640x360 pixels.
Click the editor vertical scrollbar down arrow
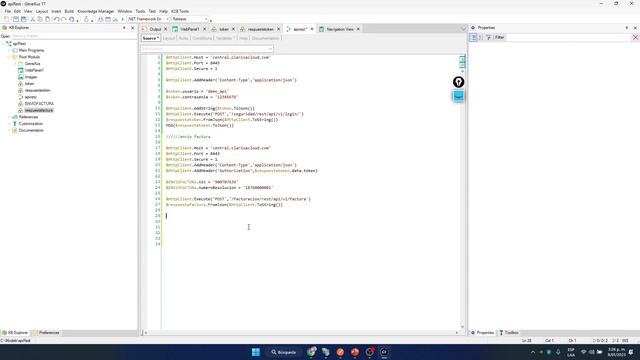click(462, 327)
